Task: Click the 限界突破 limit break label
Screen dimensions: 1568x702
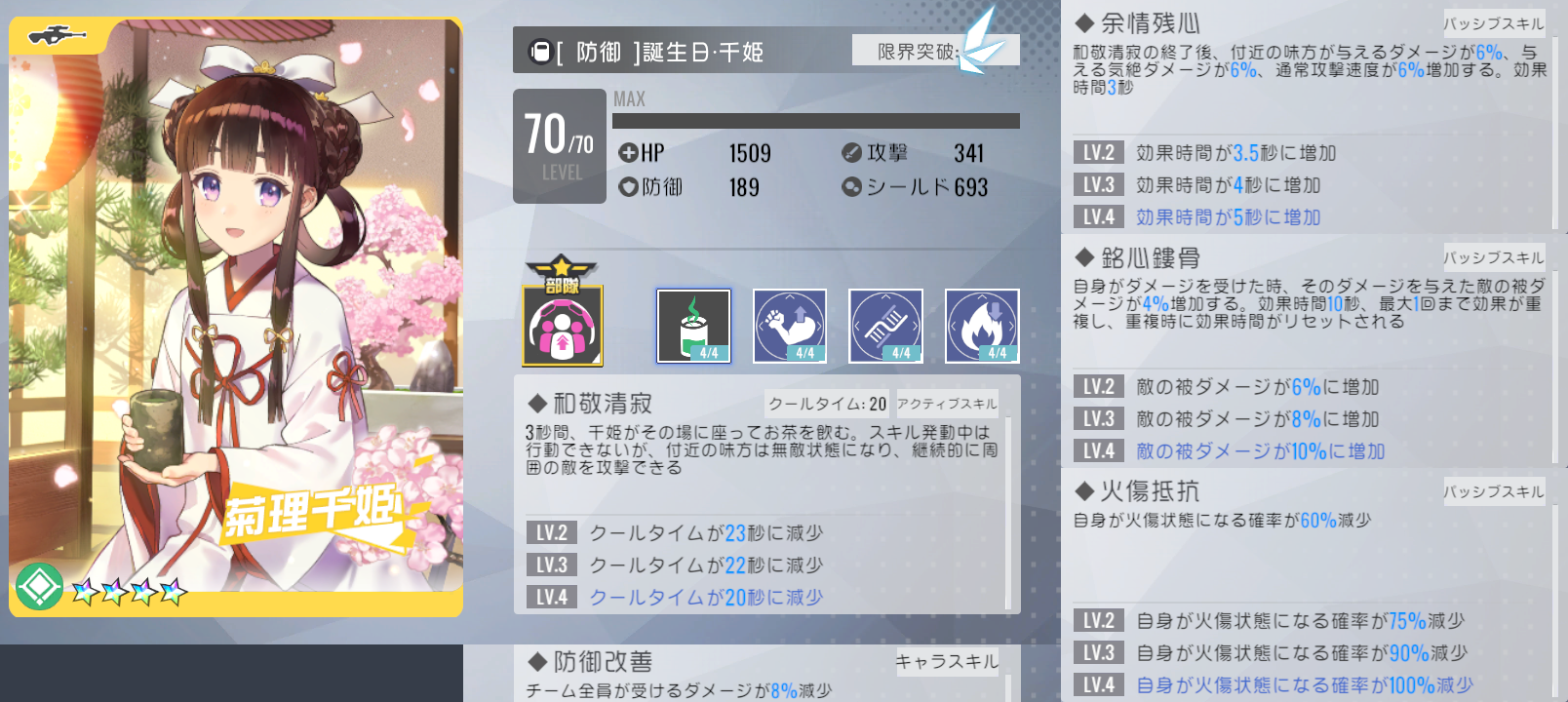Action: point(918,51)
